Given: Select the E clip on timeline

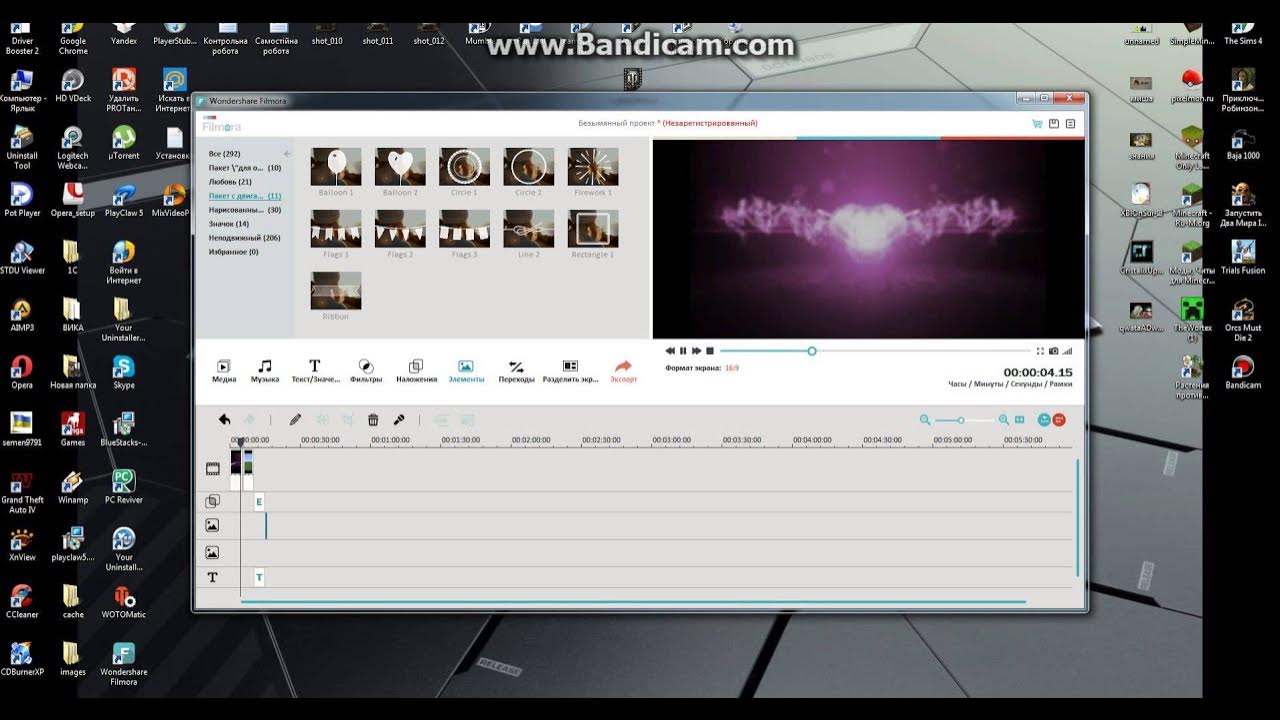Looking at the screenshot, I should (x=259, y=502).
